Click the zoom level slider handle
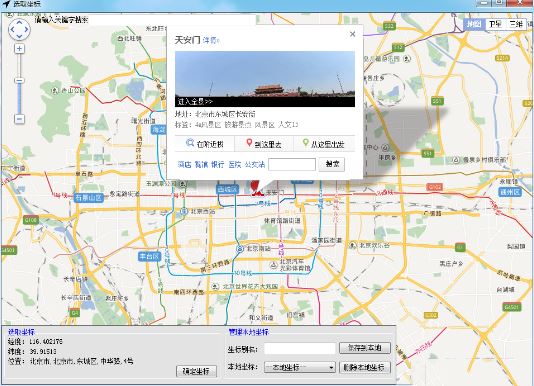 click(x=19, y=80)
